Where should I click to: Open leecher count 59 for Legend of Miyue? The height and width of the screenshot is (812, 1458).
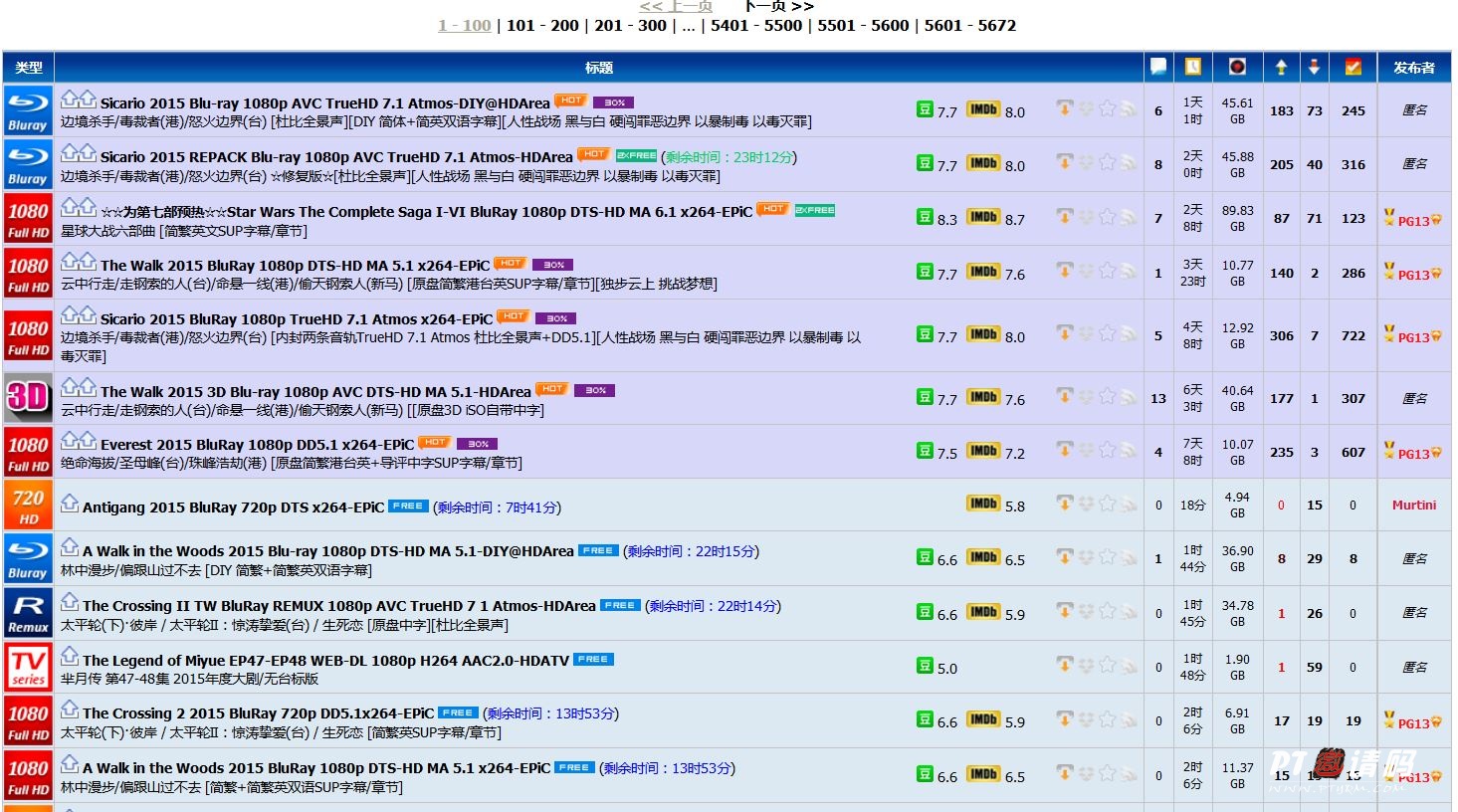tap(1314, 667)
